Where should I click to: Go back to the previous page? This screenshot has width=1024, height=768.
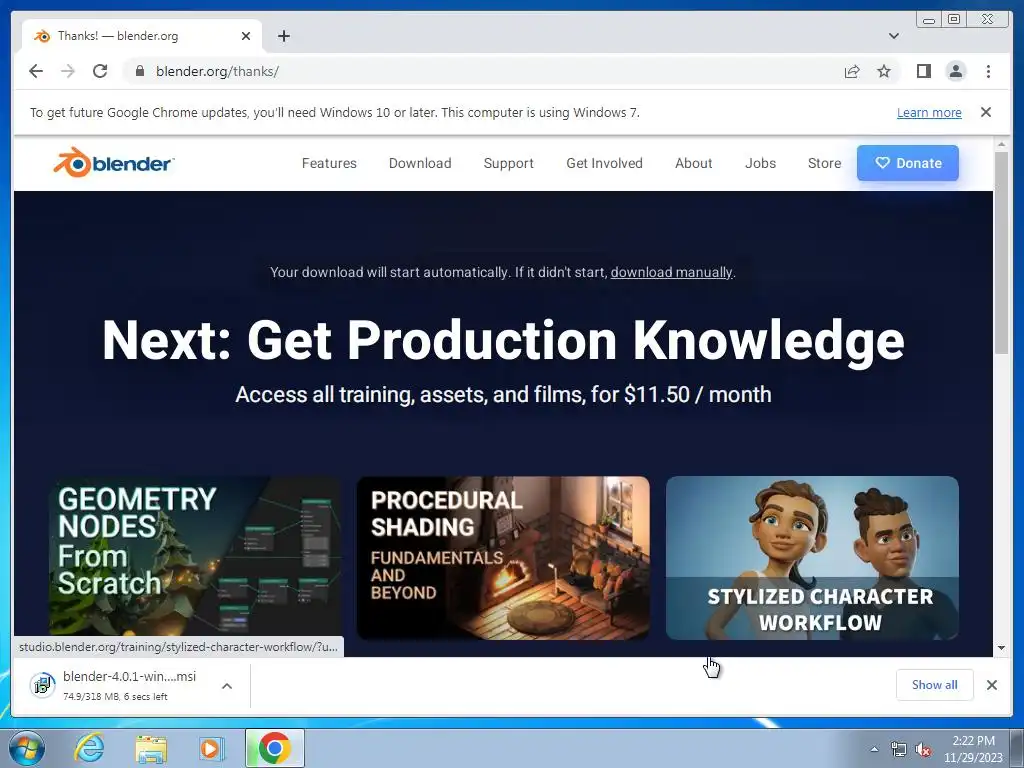[x=36, y=71]
